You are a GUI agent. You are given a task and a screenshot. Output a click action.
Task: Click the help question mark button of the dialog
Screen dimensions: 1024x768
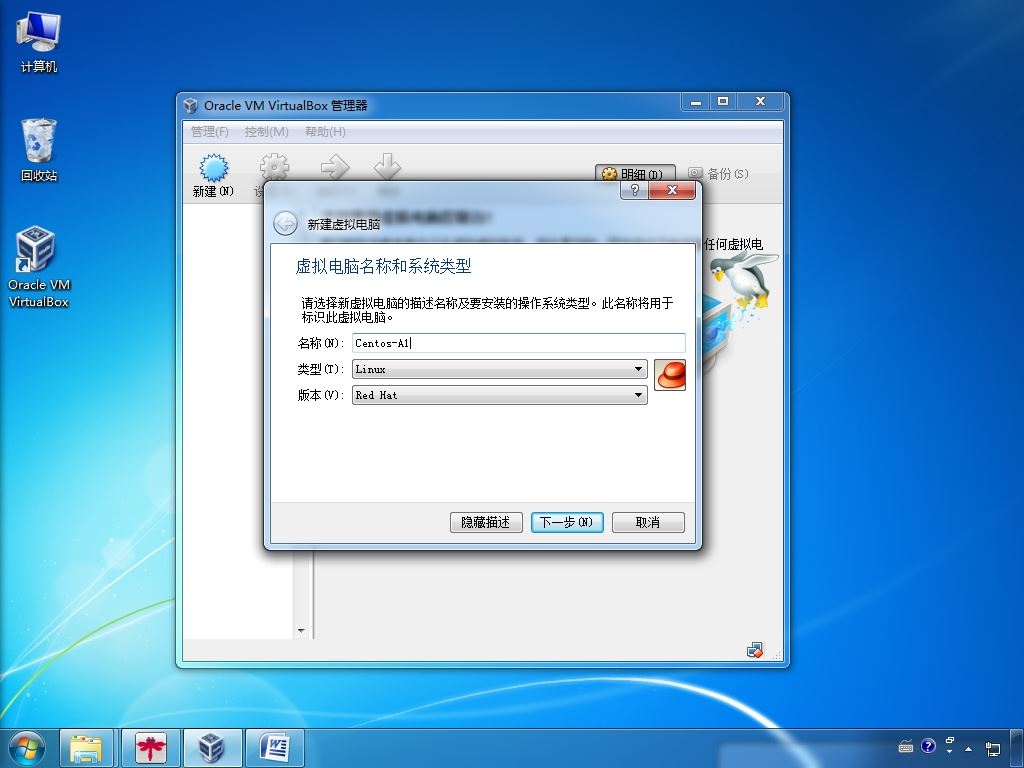634,190
